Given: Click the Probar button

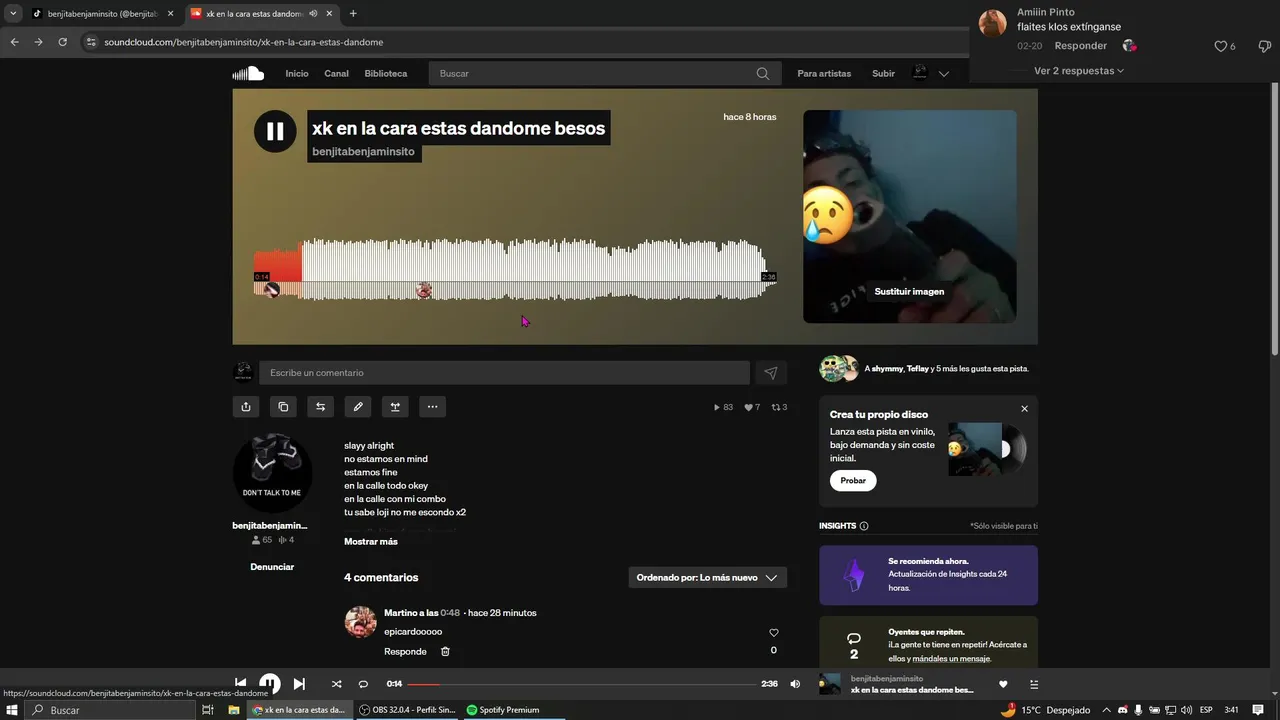Looking at the screenshot, I should [x=853, y=480].
